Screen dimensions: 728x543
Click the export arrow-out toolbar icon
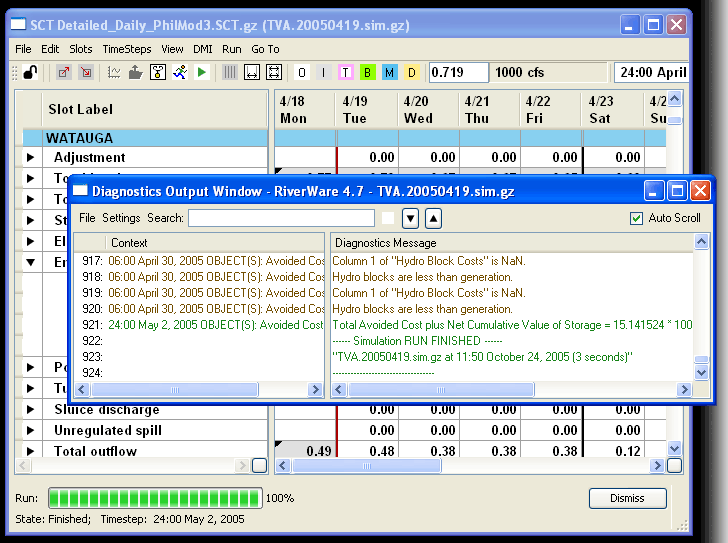64,72
